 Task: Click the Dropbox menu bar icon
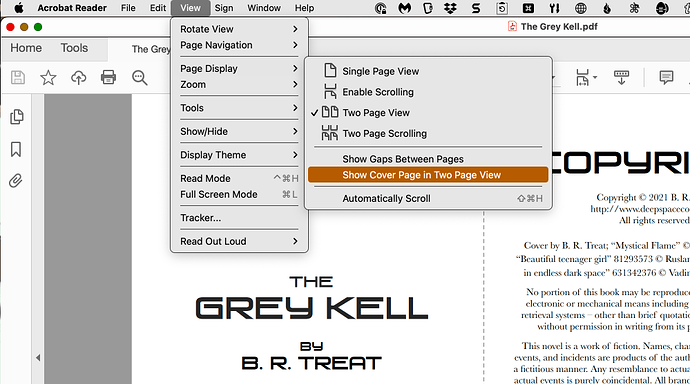pyautogui.click(x=450, y=8)
